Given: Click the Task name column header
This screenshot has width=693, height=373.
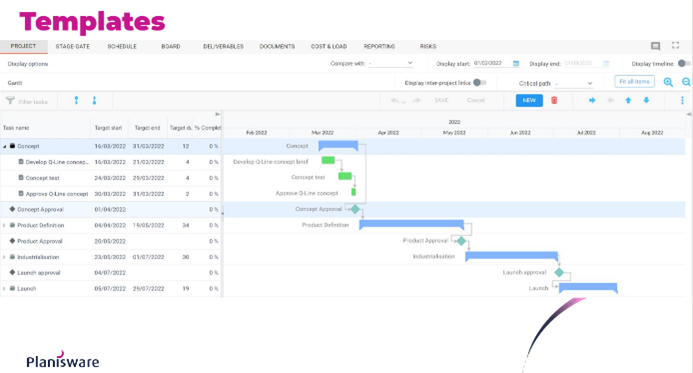Looking at the screenshot, I should [16, 128].
